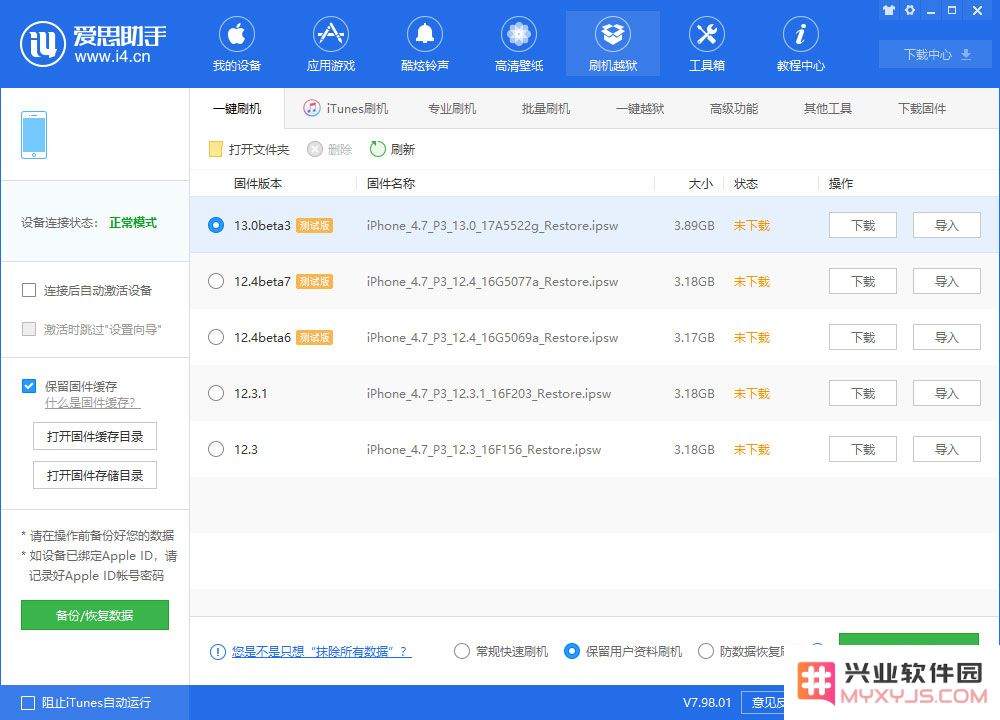Screen dimensions: 1000x720
Task: Import firmware for 12.4beta7 row
Action: 946,281
